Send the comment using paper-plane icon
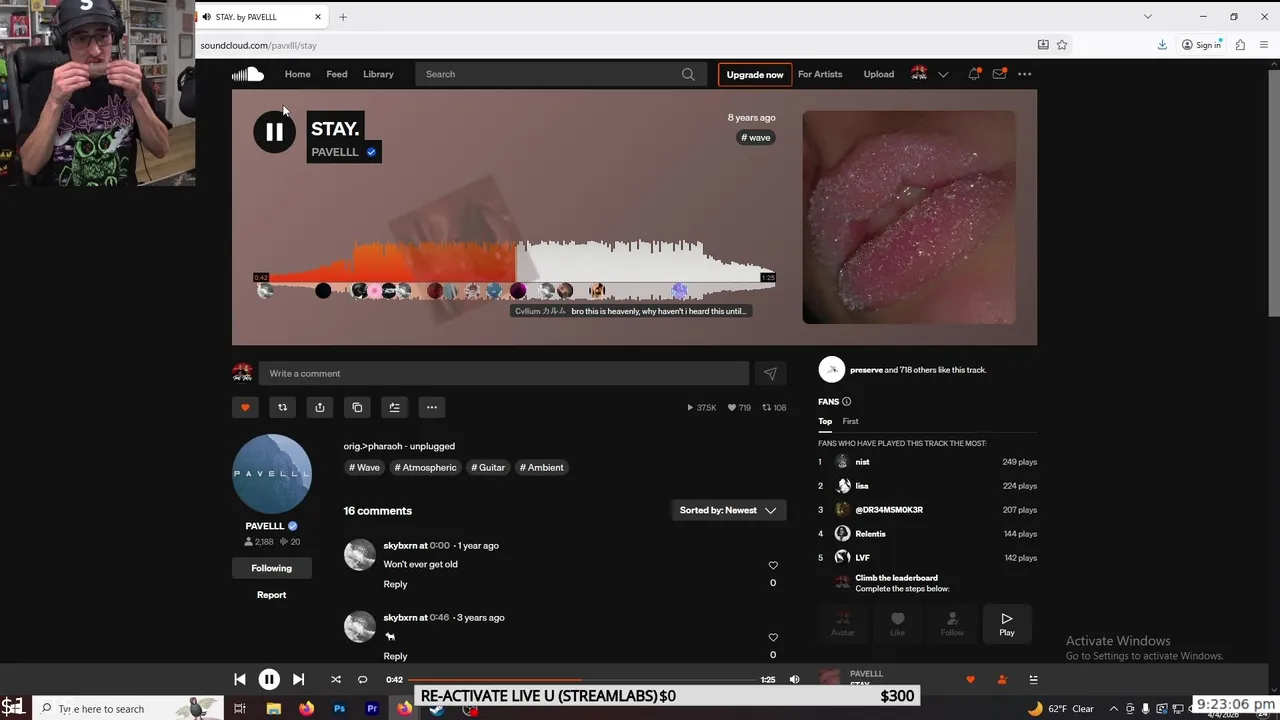 pos(770,374)
